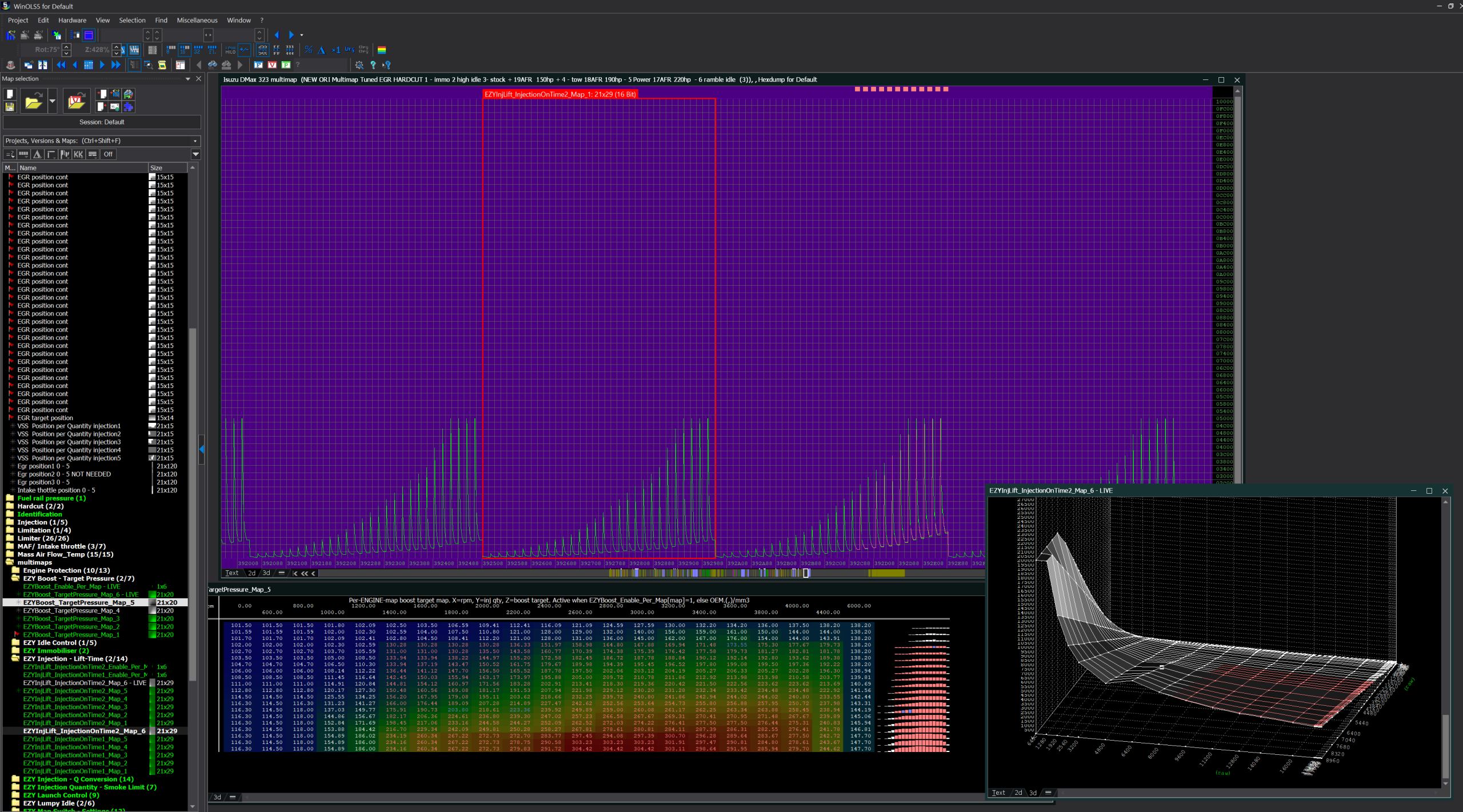The width and height of the screenshot is (1463, 812).
Task: Click the save project floppy disk icon
Action: [10, 107]
